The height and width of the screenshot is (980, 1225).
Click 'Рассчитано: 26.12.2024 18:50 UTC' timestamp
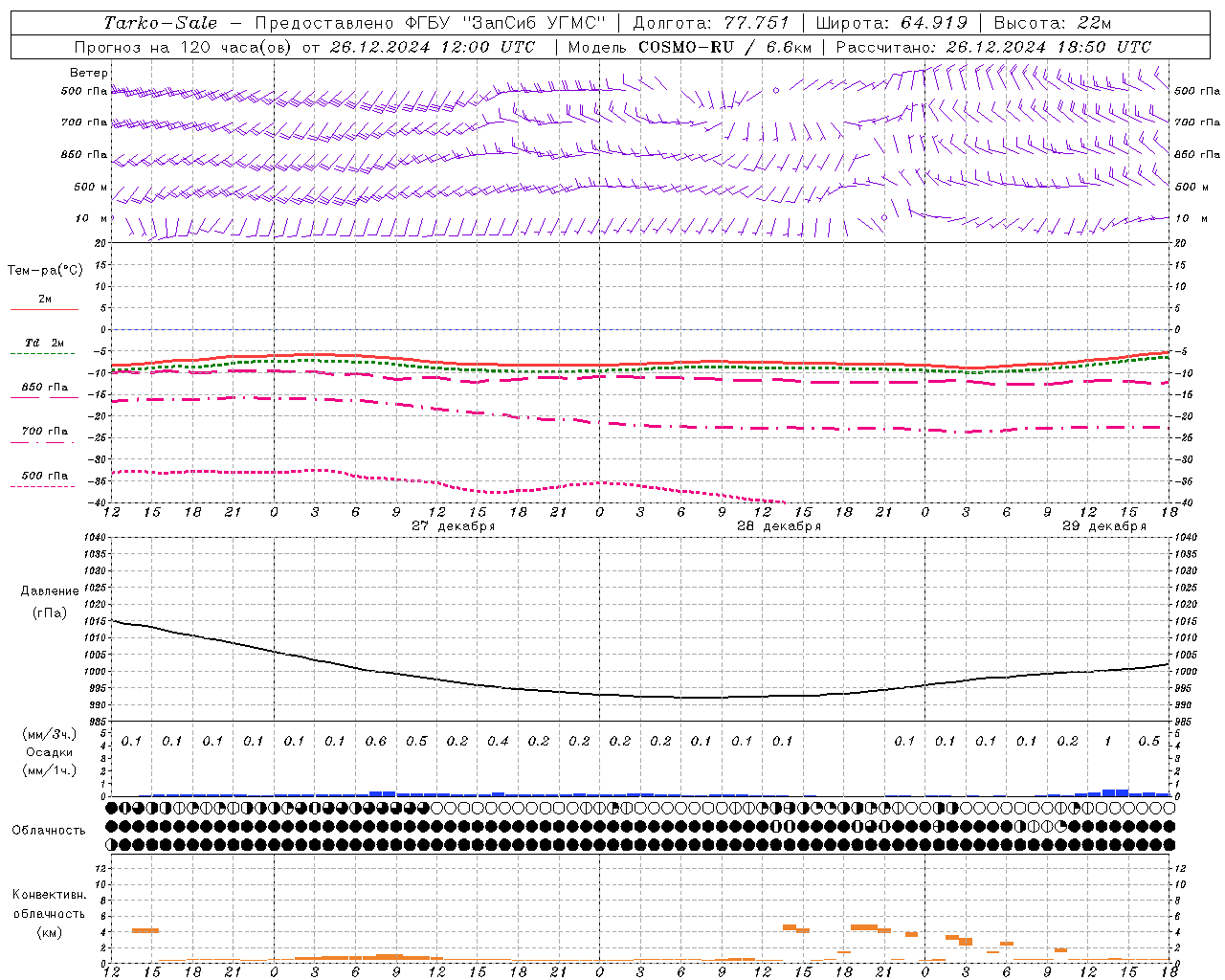click(x=993, y=47)
